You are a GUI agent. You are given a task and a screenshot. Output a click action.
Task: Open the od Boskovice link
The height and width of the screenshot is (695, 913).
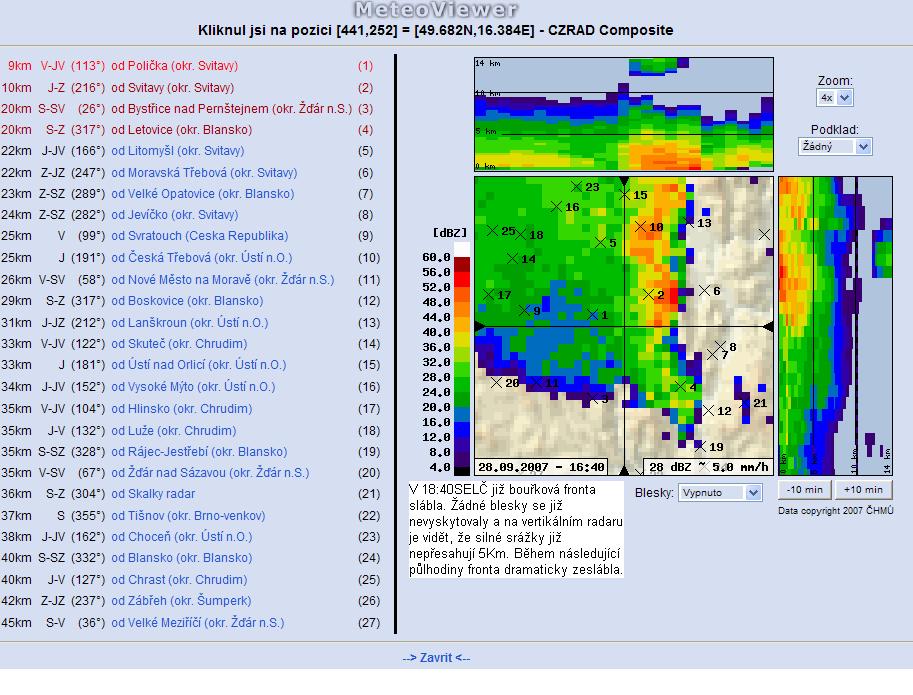[x=187, y=301]
